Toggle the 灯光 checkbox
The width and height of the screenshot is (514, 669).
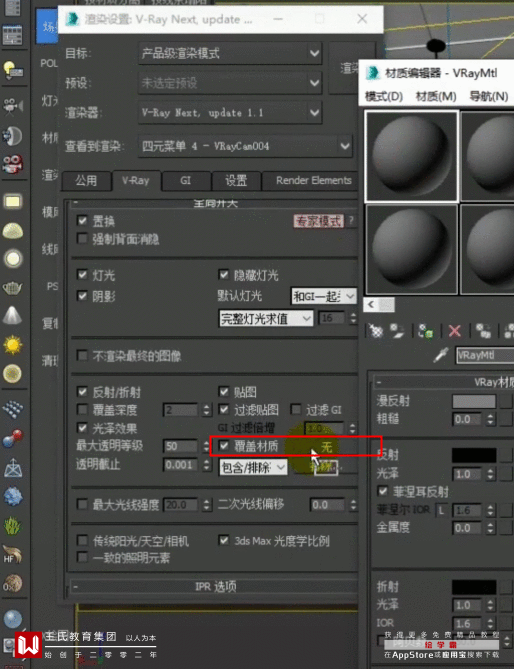tap(82, 274)
